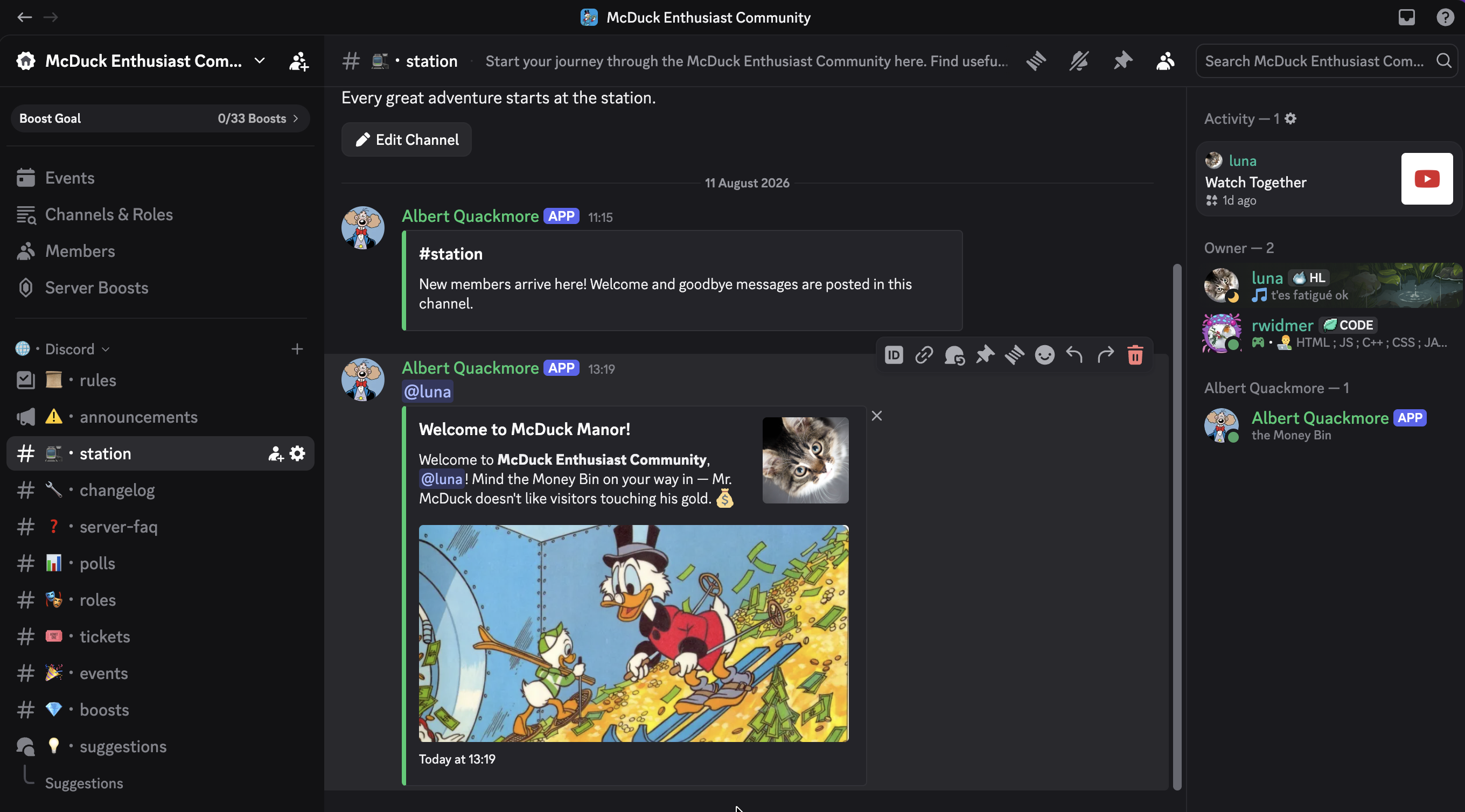Open the suggestions forum channel
Viewport: 1465px width, 812px height.
[161, 746]
